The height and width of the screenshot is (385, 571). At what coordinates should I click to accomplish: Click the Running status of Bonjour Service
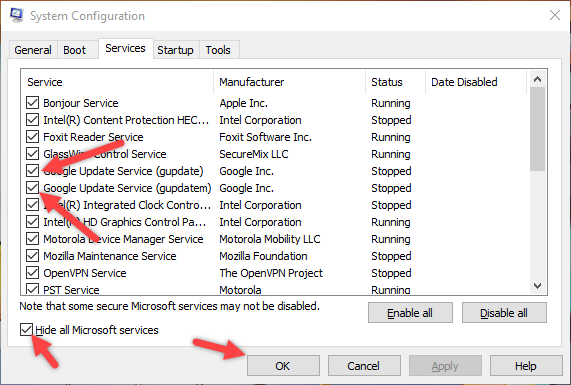click(391, 103)
